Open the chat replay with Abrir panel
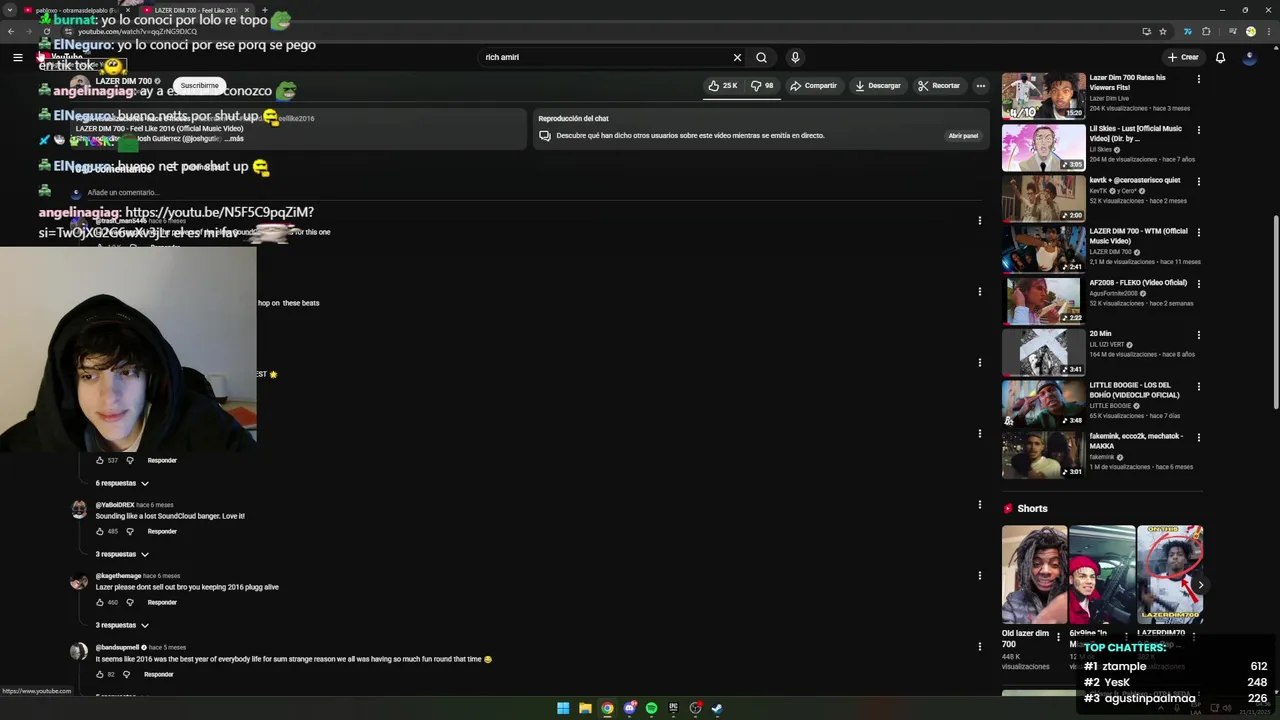Screen dimensions: 1280x720 click(x=963, y=136)
